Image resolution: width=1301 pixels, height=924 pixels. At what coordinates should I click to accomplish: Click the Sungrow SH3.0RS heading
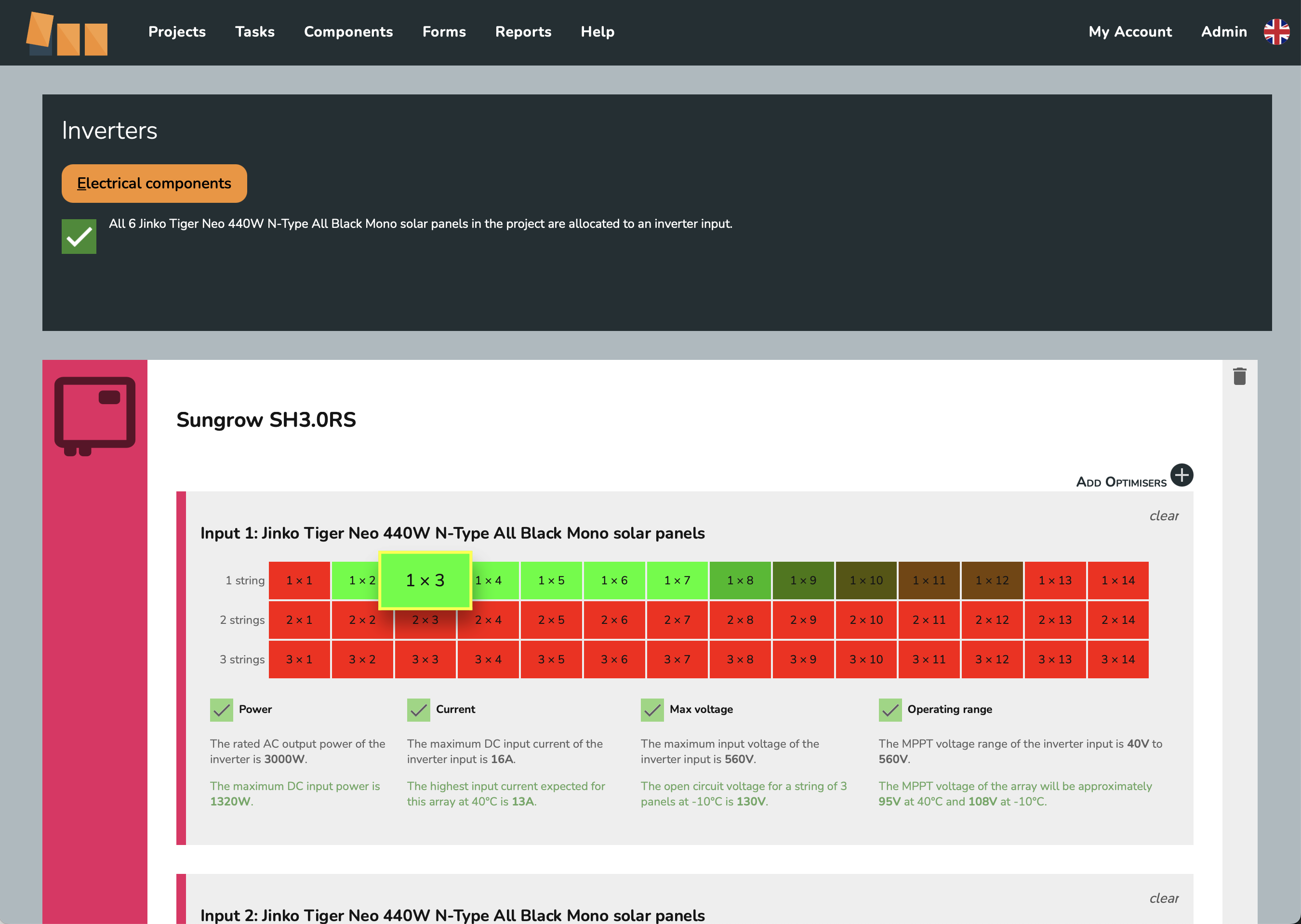coord(266,420)
